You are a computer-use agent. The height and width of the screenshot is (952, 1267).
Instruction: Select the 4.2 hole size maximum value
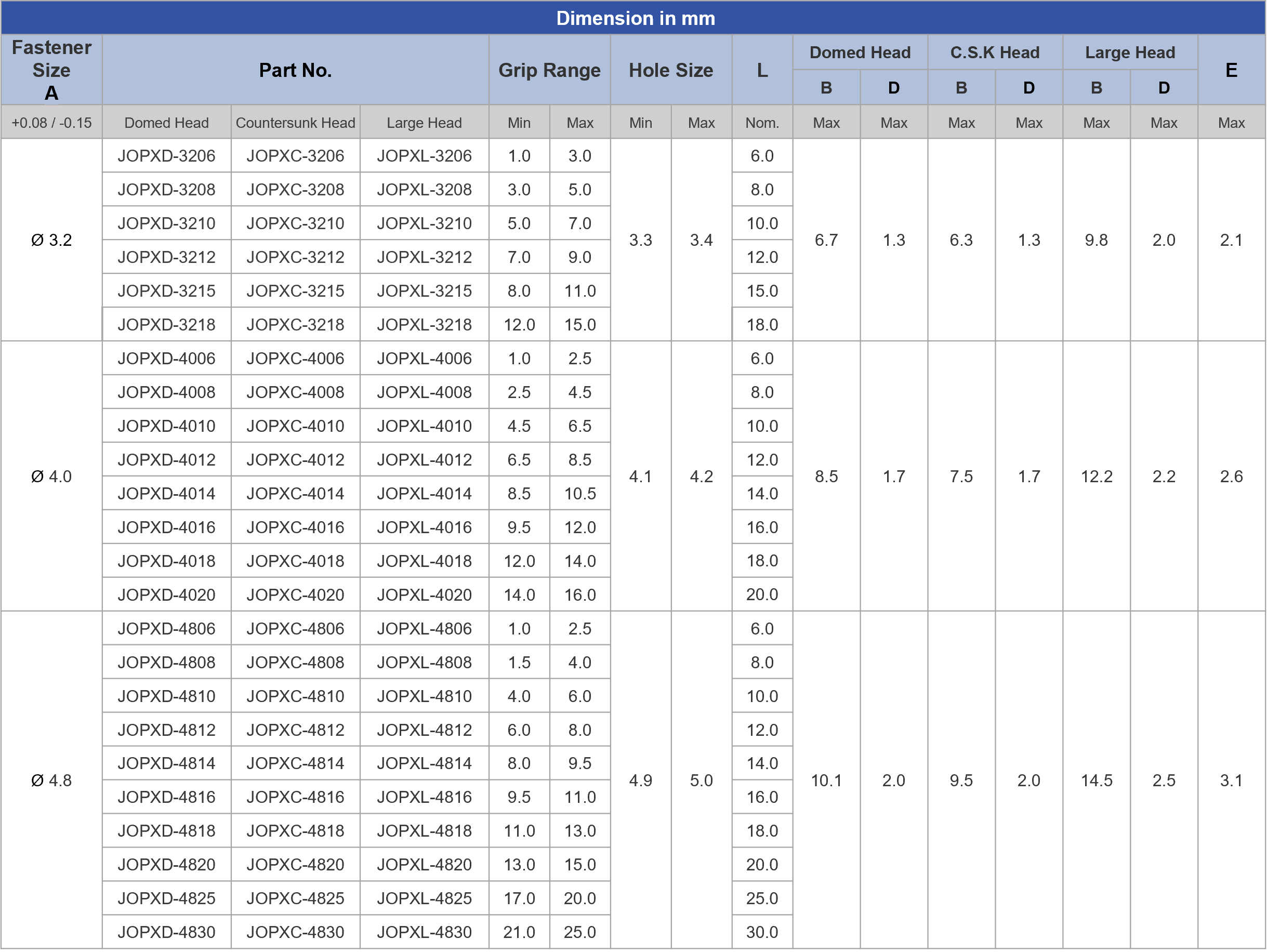pyautogui.click(x=702, y=477)
